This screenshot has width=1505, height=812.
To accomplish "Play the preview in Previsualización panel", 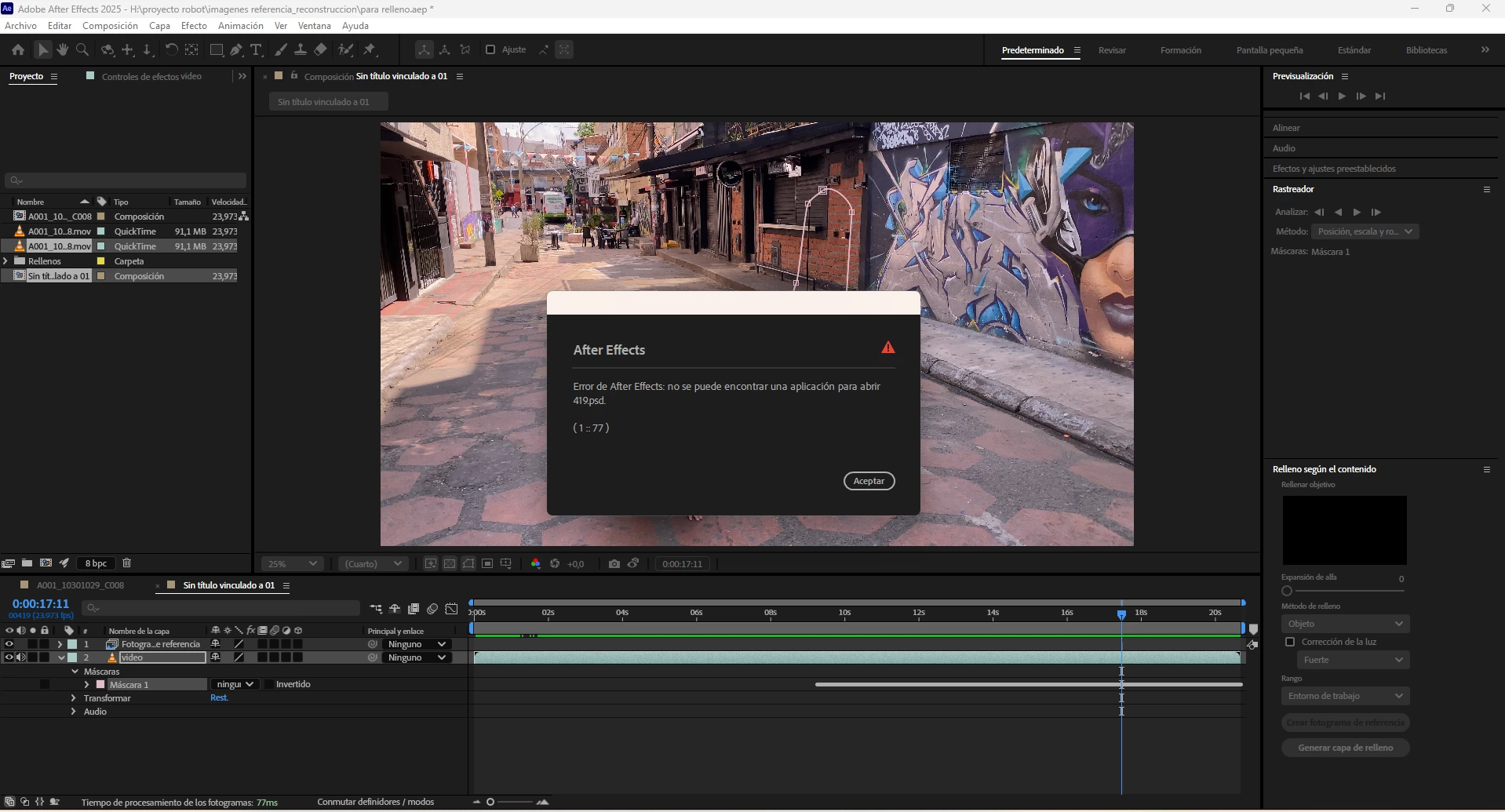I will (1342, 96).
